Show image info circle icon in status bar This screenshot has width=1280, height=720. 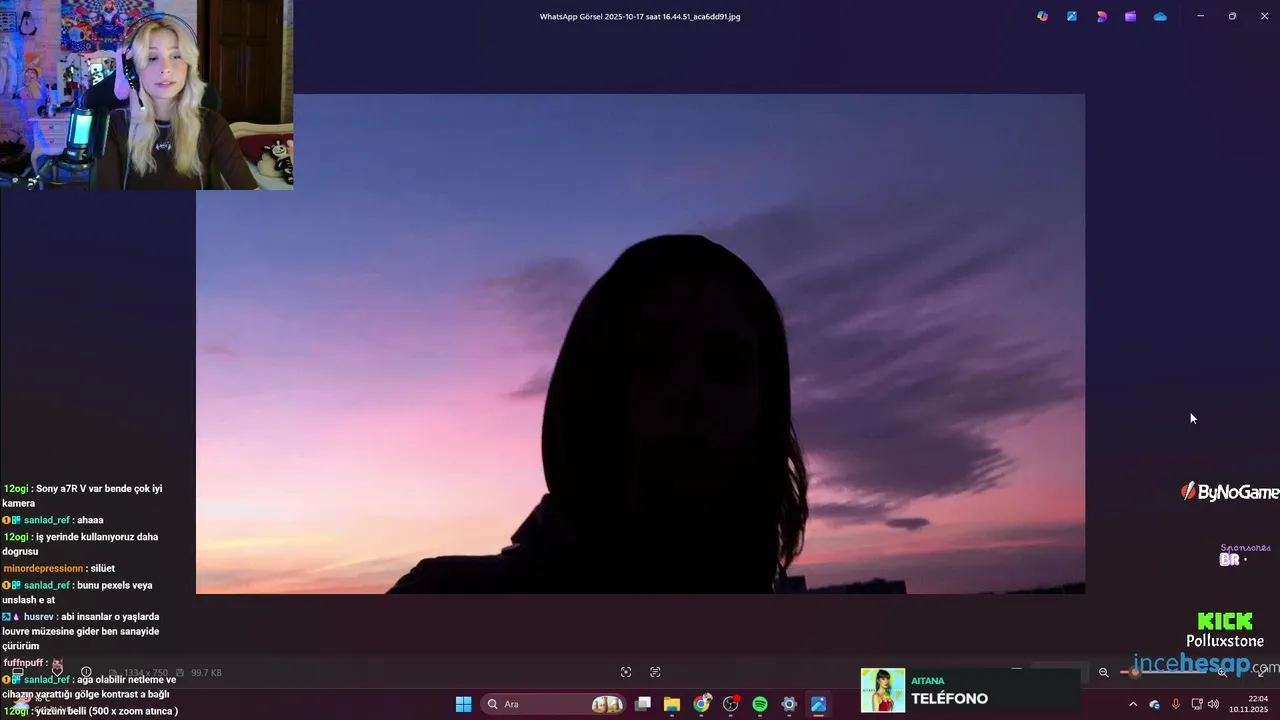[86, 672]
